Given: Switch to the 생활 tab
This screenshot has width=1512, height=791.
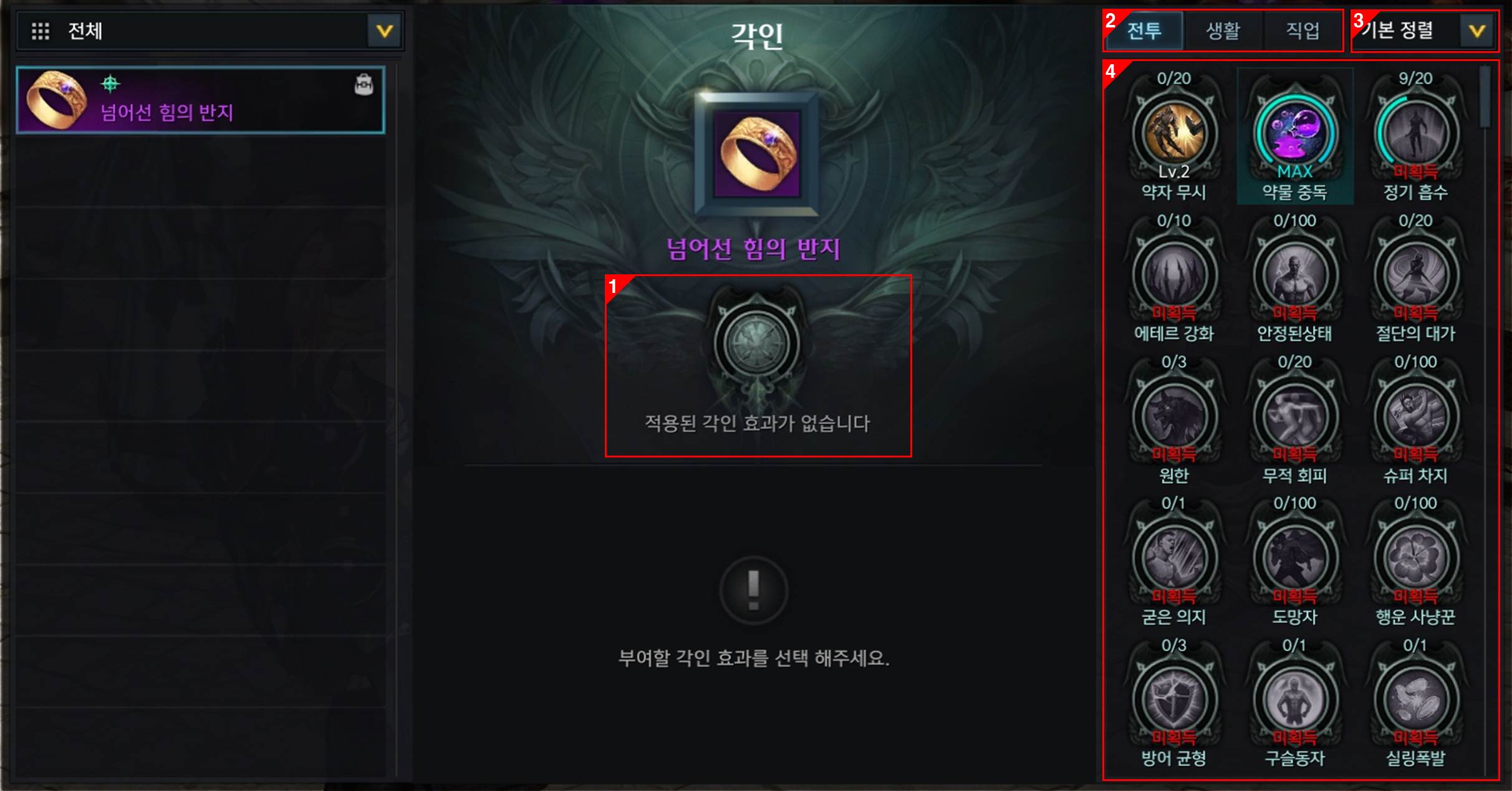Looking at the screenshot, I should point(1223,31).
